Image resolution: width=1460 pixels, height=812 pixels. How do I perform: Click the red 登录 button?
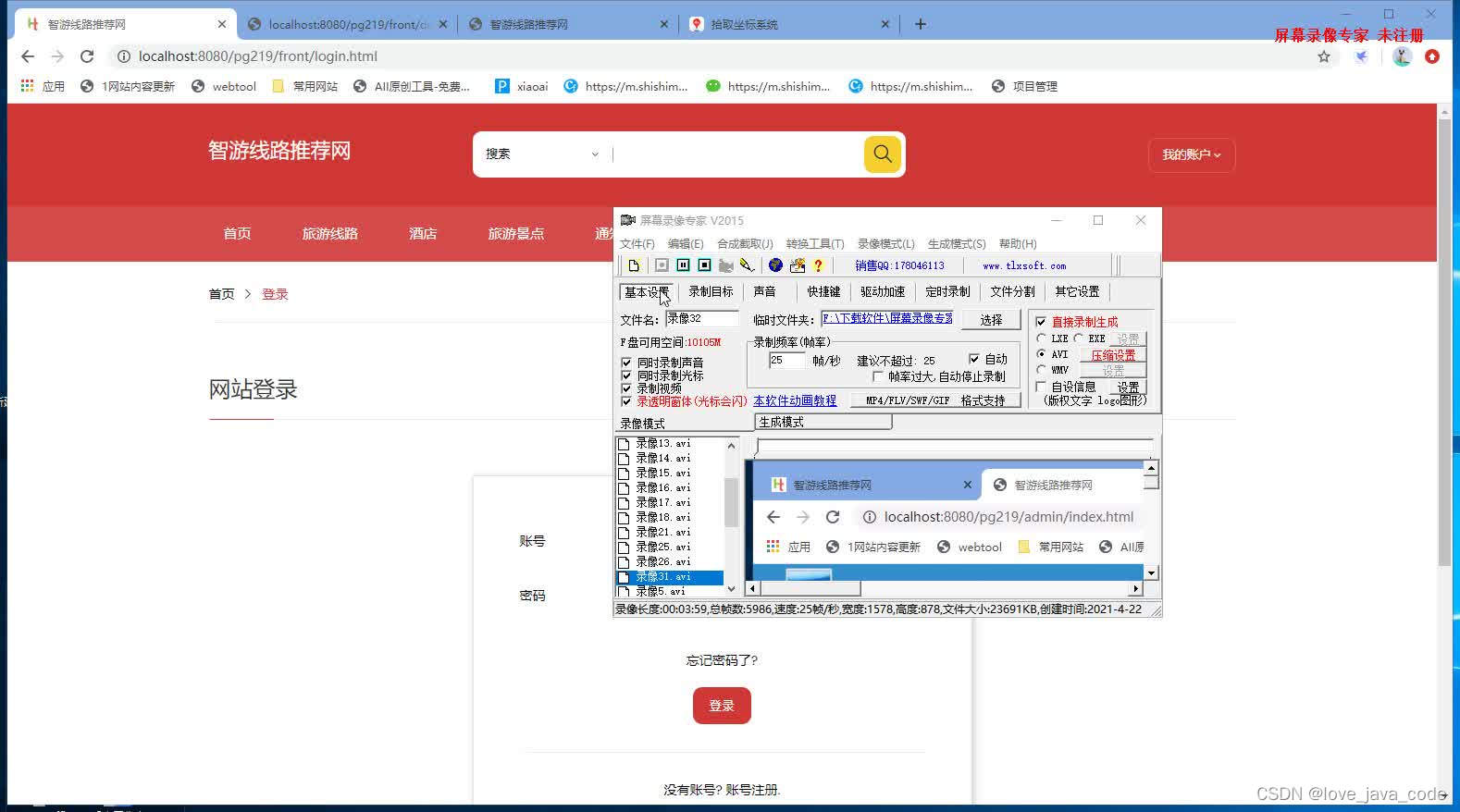722,706
